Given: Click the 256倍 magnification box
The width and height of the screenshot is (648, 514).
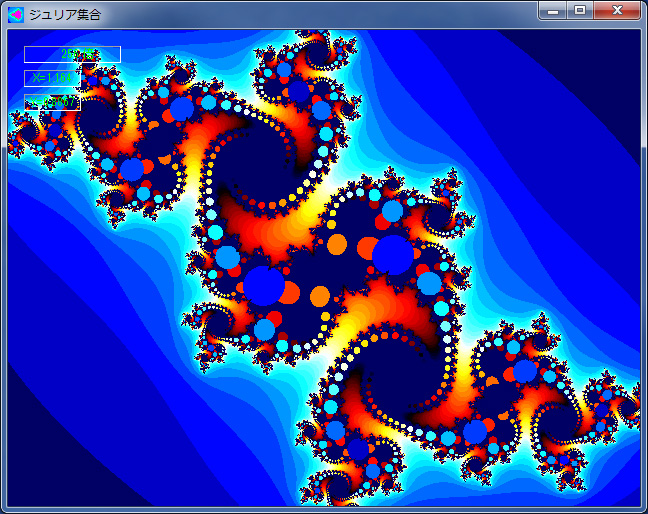Looking at the screenshot, I should (x=72, y=54).
